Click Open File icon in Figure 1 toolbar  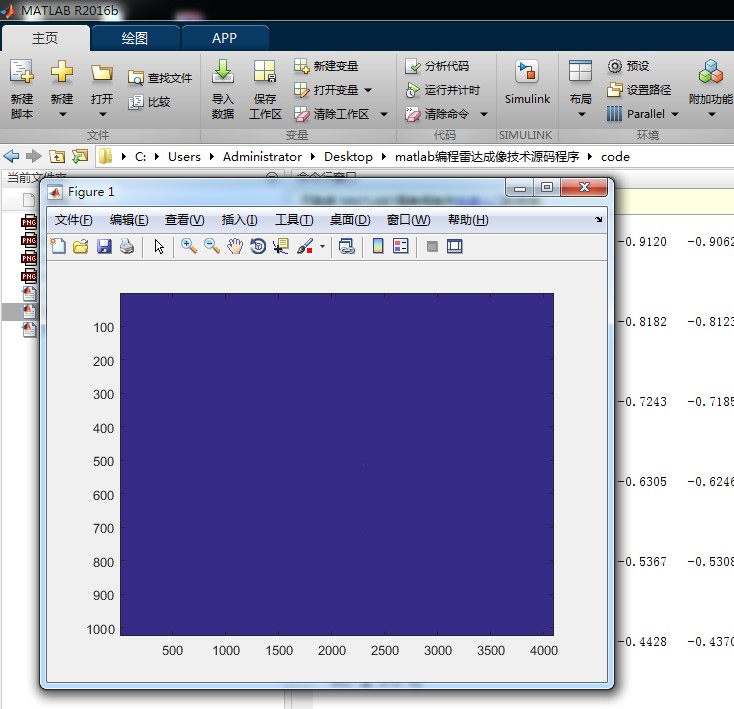(81, 246)
